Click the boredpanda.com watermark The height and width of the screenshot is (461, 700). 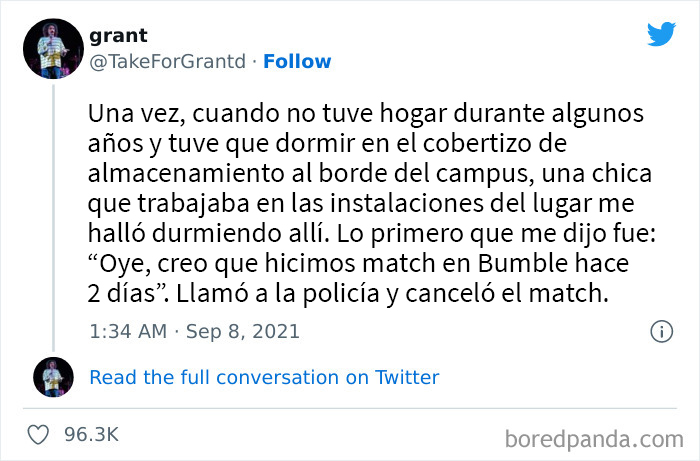(593, 437)
